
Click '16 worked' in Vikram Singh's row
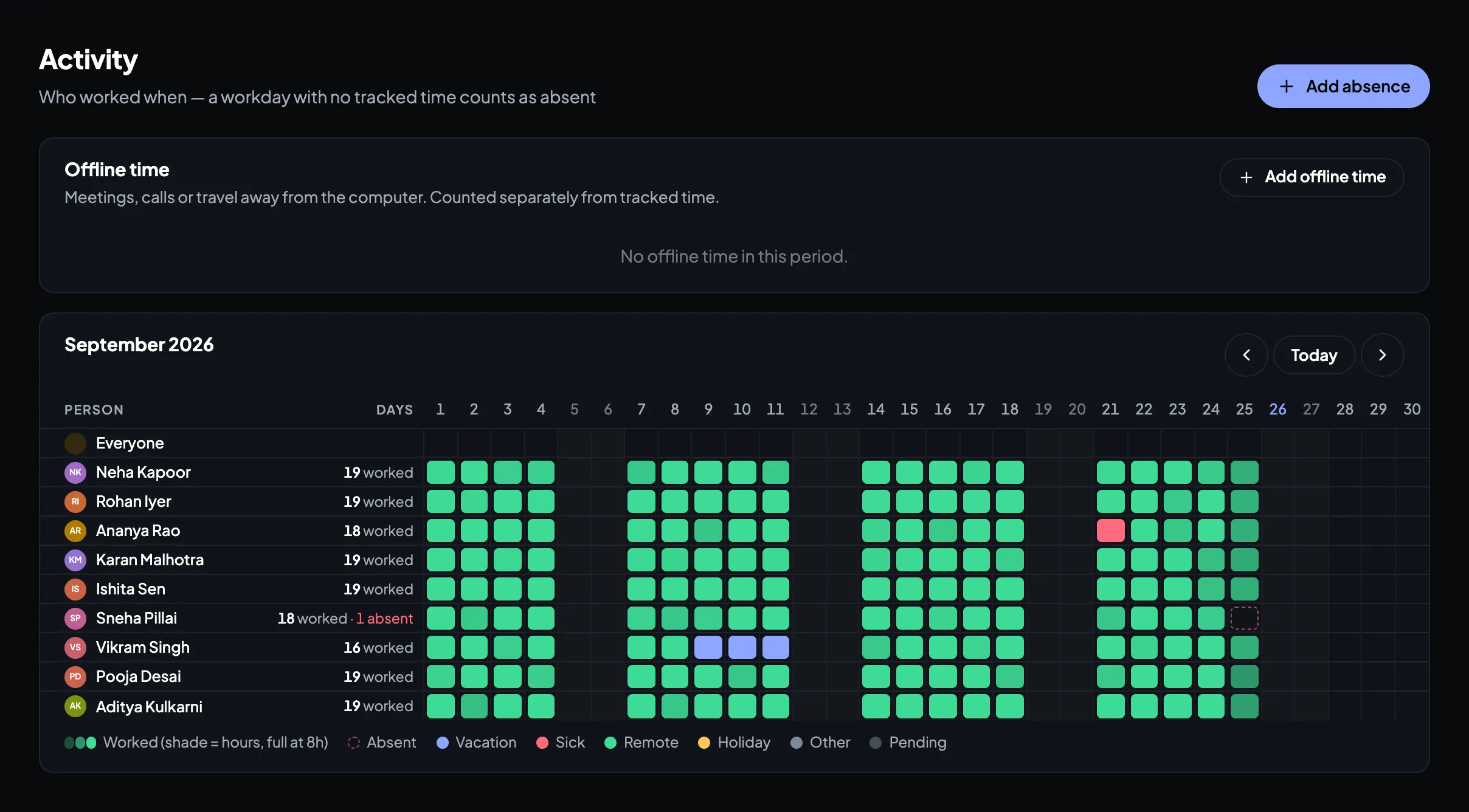(378, 647)
